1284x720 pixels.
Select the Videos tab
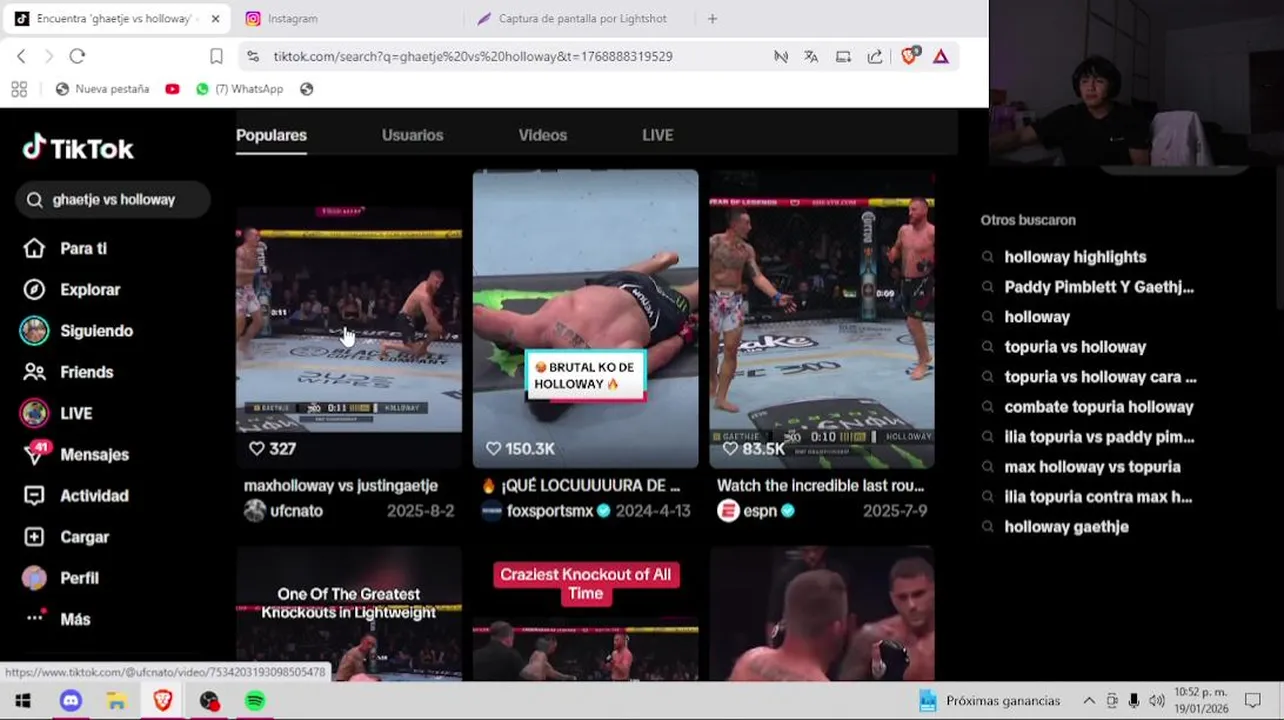click(x=542, y=135)
